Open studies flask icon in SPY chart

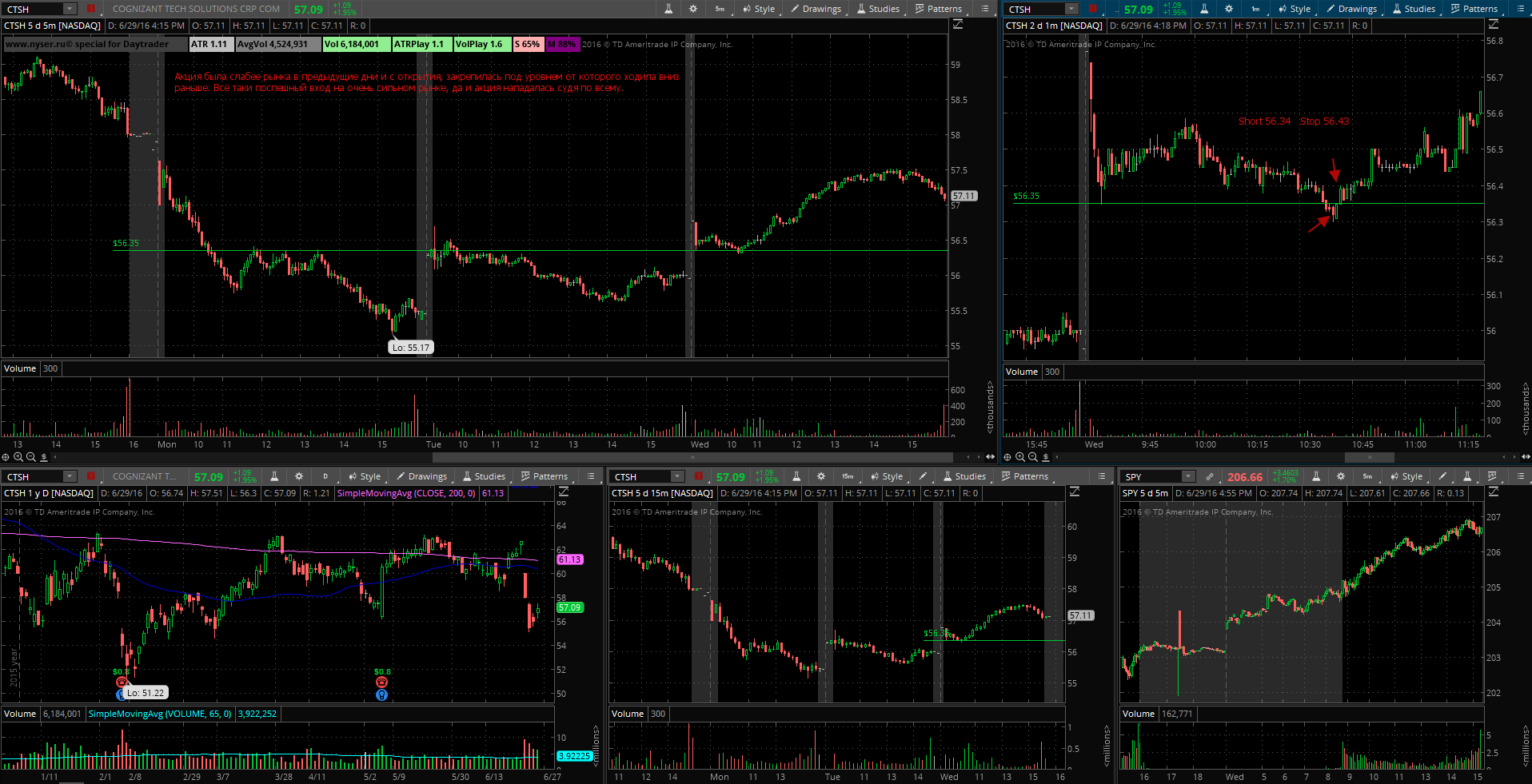pyautogui.click(x=1467, y=476)
